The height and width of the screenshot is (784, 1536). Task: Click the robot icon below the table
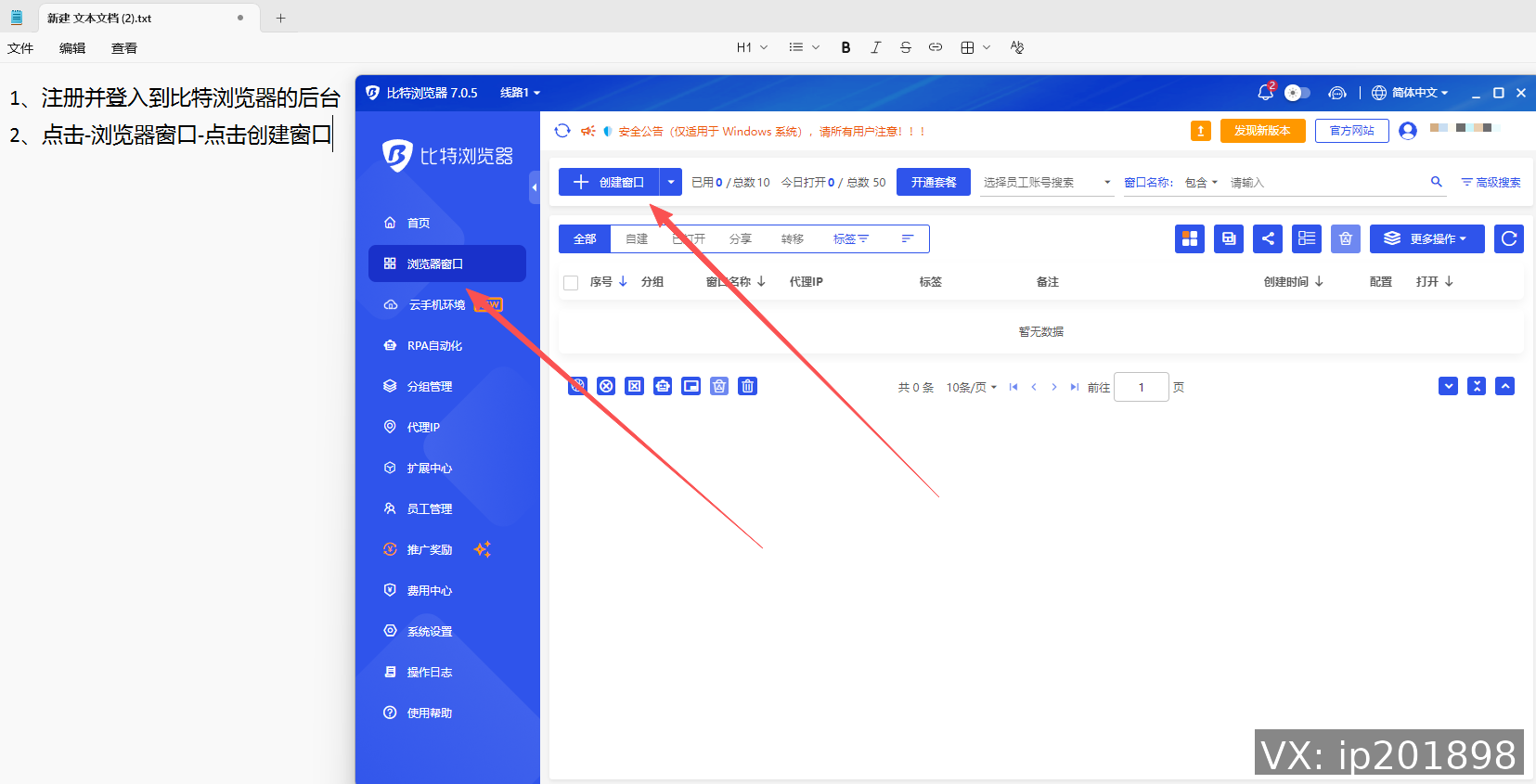(663, 386)
